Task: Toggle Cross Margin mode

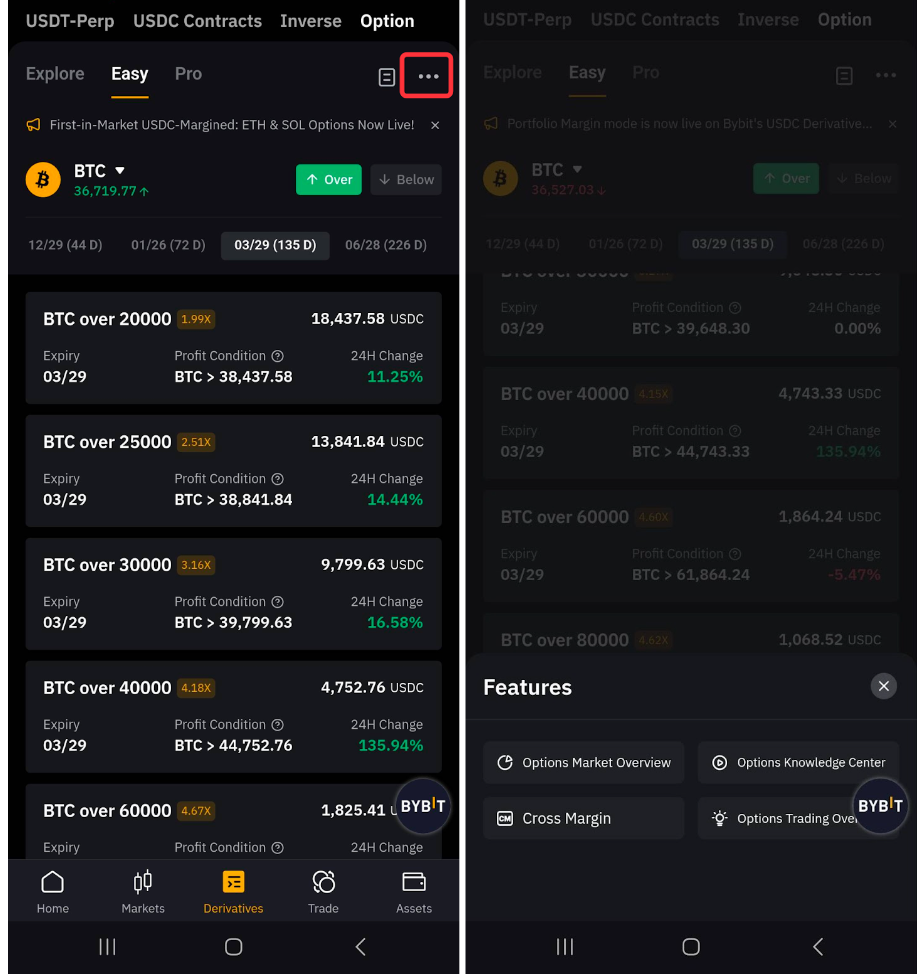Action: point(584,818)
